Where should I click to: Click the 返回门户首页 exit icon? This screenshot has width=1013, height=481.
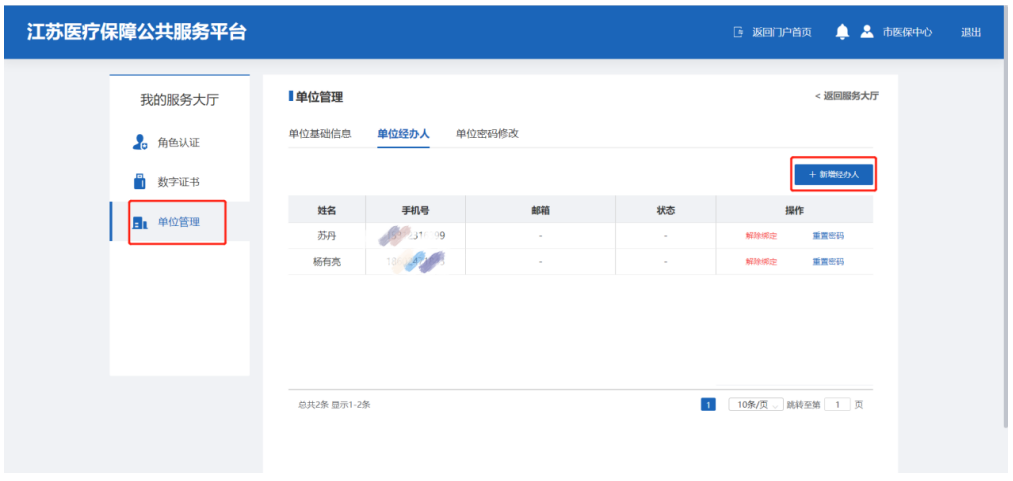(x=738, y=32)
